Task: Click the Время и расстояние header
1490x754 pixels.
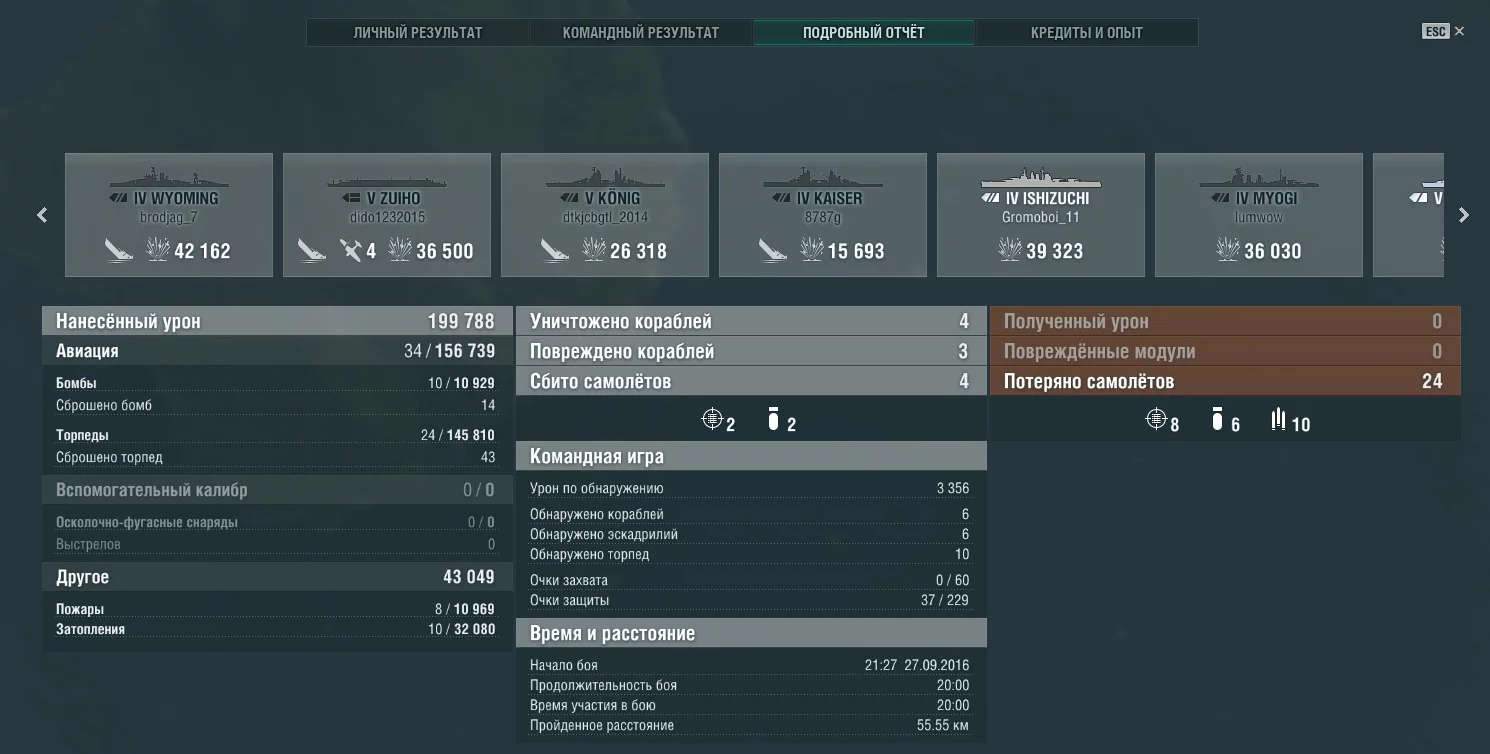Action: tap(751, 633)
